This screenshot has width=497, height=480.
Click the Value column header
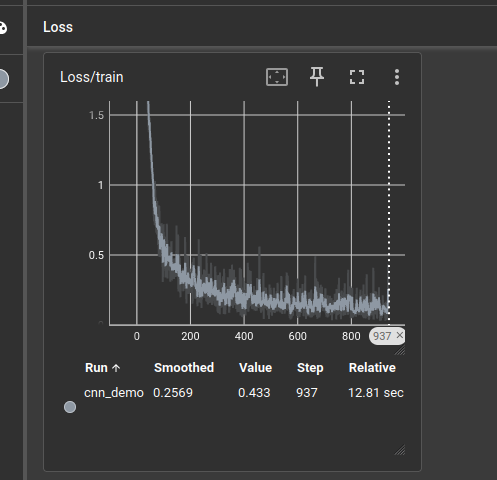[255, 368]
